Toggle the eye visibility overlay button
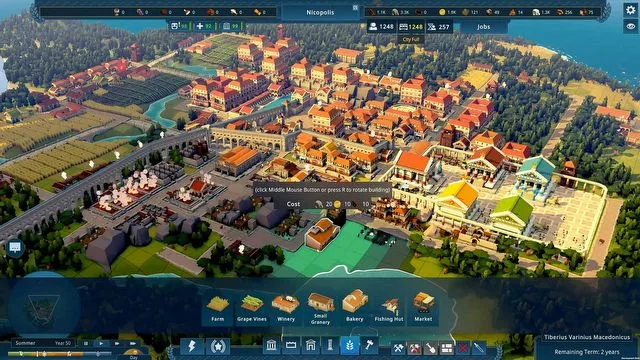The width and height of the screenshot is (640, 360). [x=631, y=26]
